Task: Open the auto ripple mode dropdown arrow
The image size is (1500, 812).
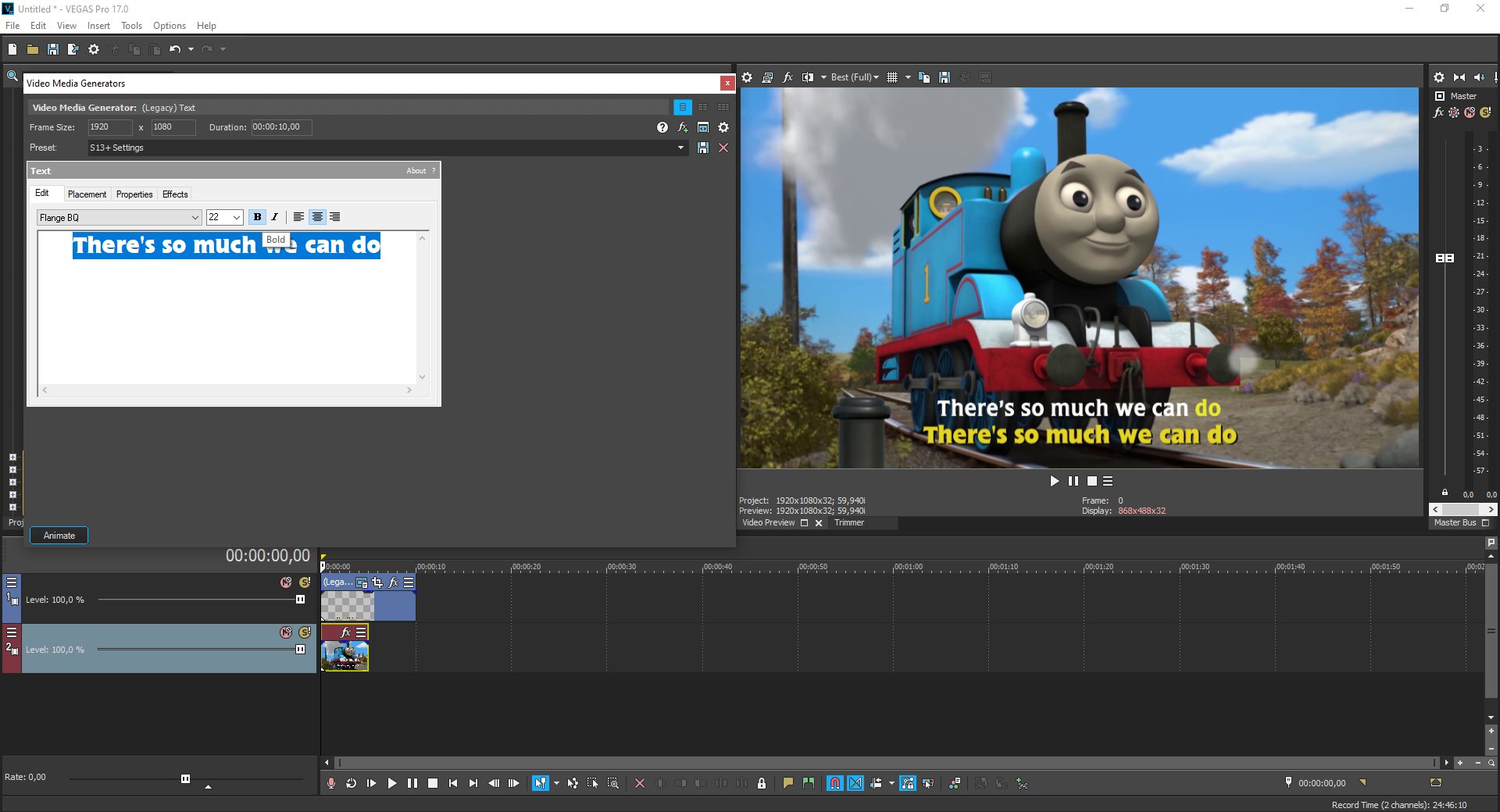Action: [x=891, y=783]
